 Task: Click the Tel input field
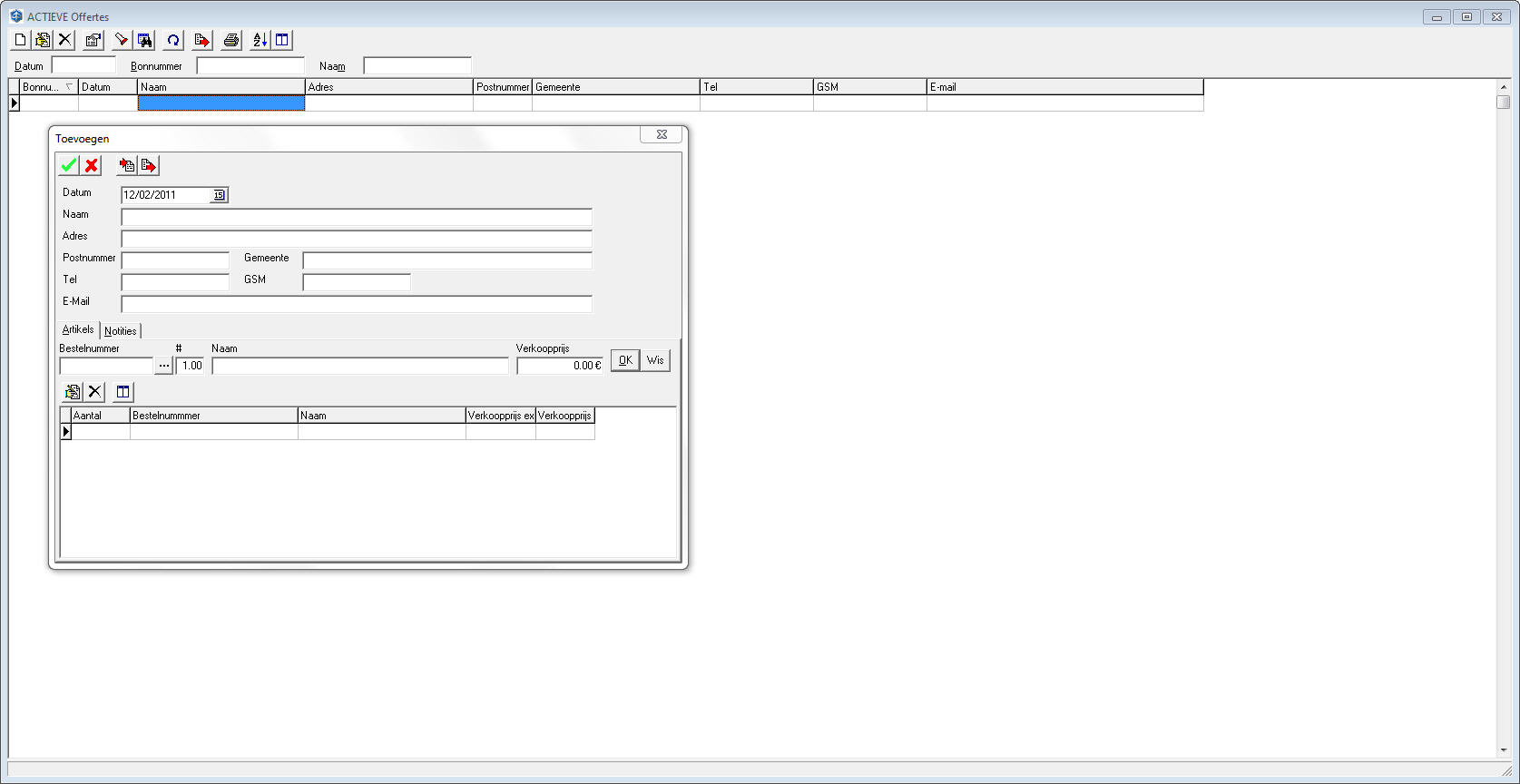175,282
